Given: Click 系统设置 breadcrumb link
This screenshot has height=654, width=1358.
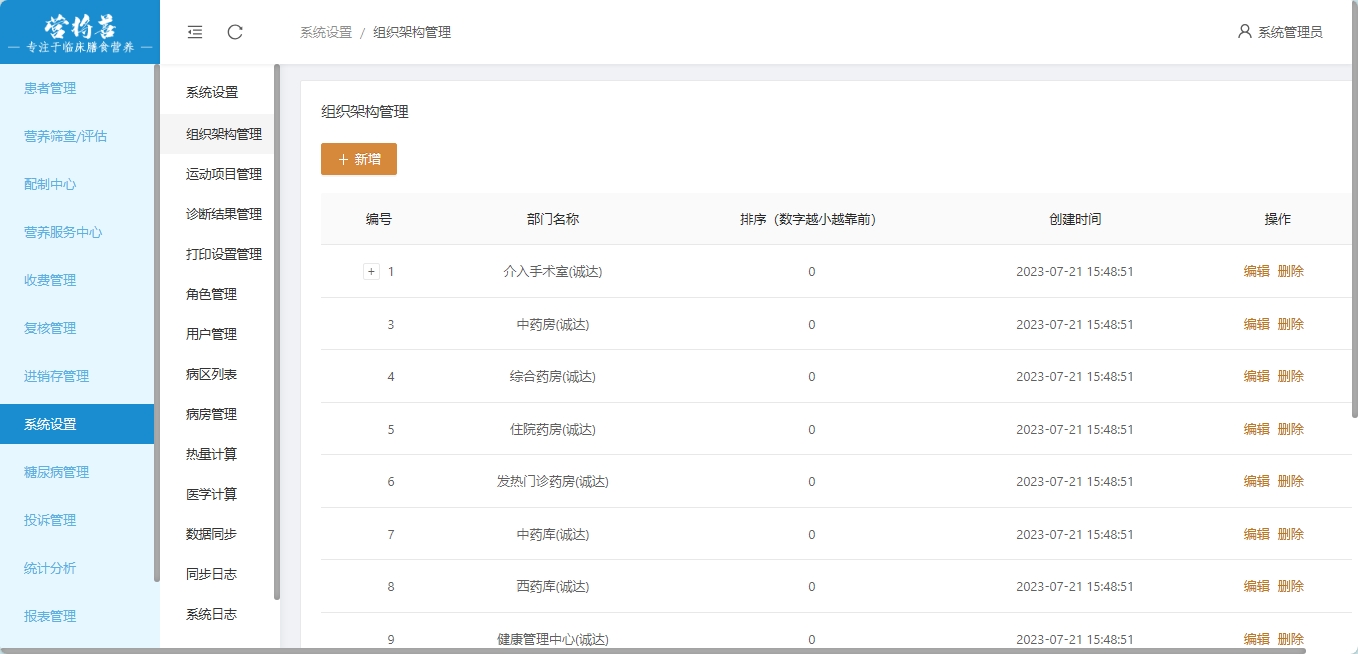Looking at the screenshot, I should coord(326,32).
